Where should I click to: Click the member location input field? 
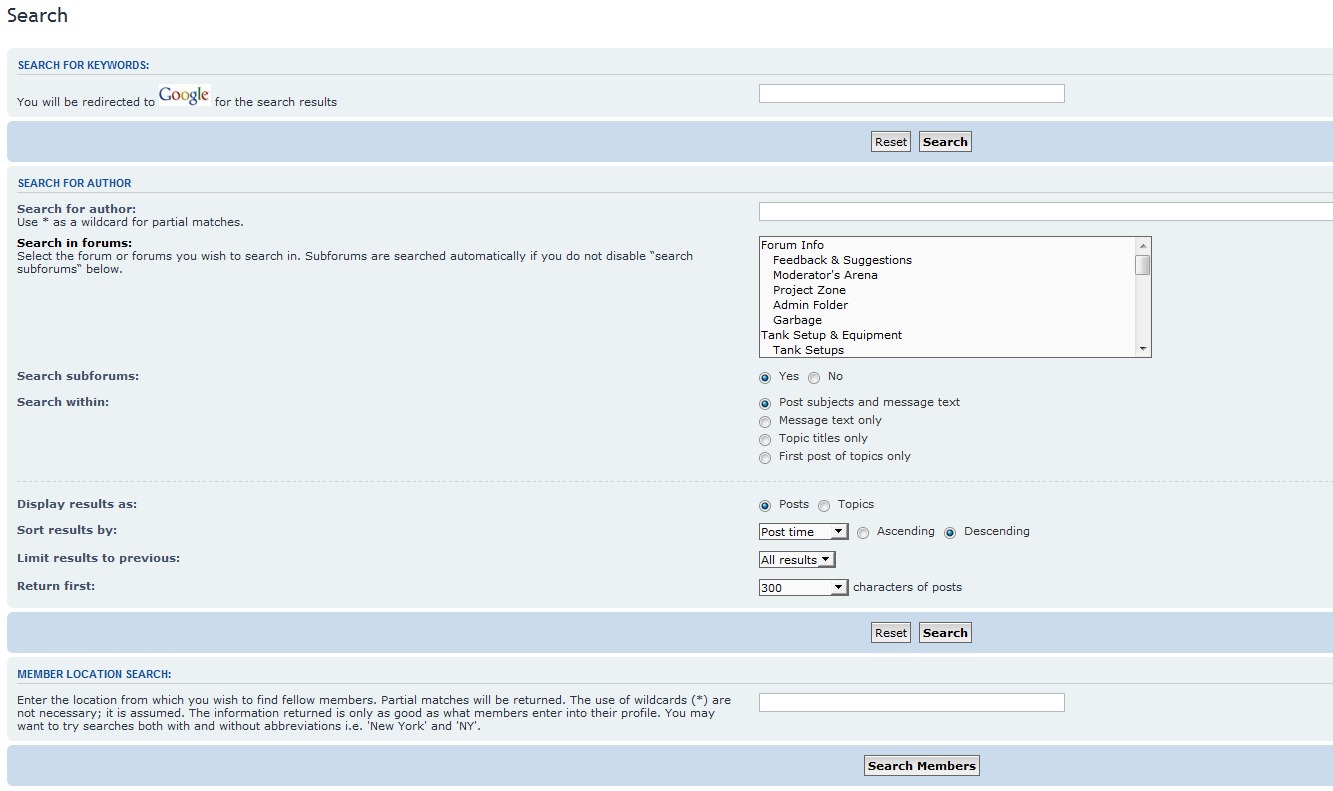tap(912, 702)
